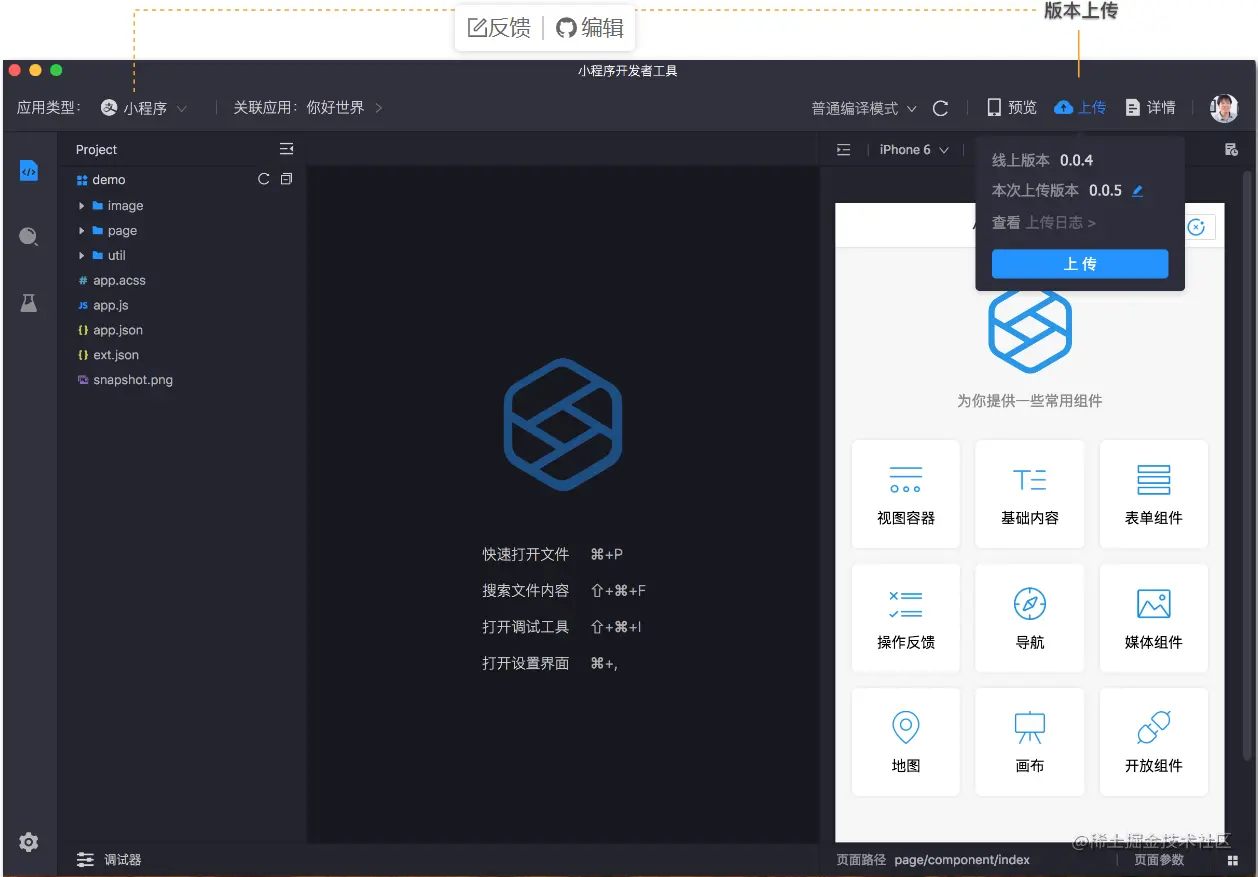Viewport: 1258px width, 877px height.
Task: Click the 打开调试工具 shortcut hint
Action: pyautogui.click(x=562, y=627)
